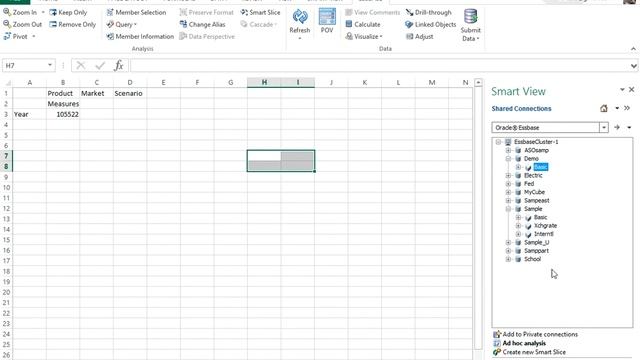Open the options arrow right of the connect arrow
This screenshot has width=640, height=360.
point(629,127)
